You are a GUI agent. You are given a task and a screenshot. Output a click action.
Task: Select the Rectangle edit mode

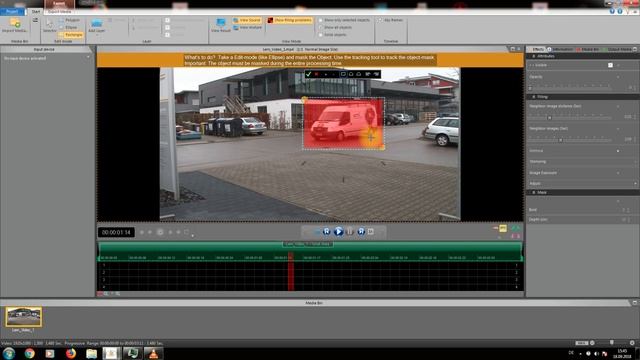tap(71, 35)
